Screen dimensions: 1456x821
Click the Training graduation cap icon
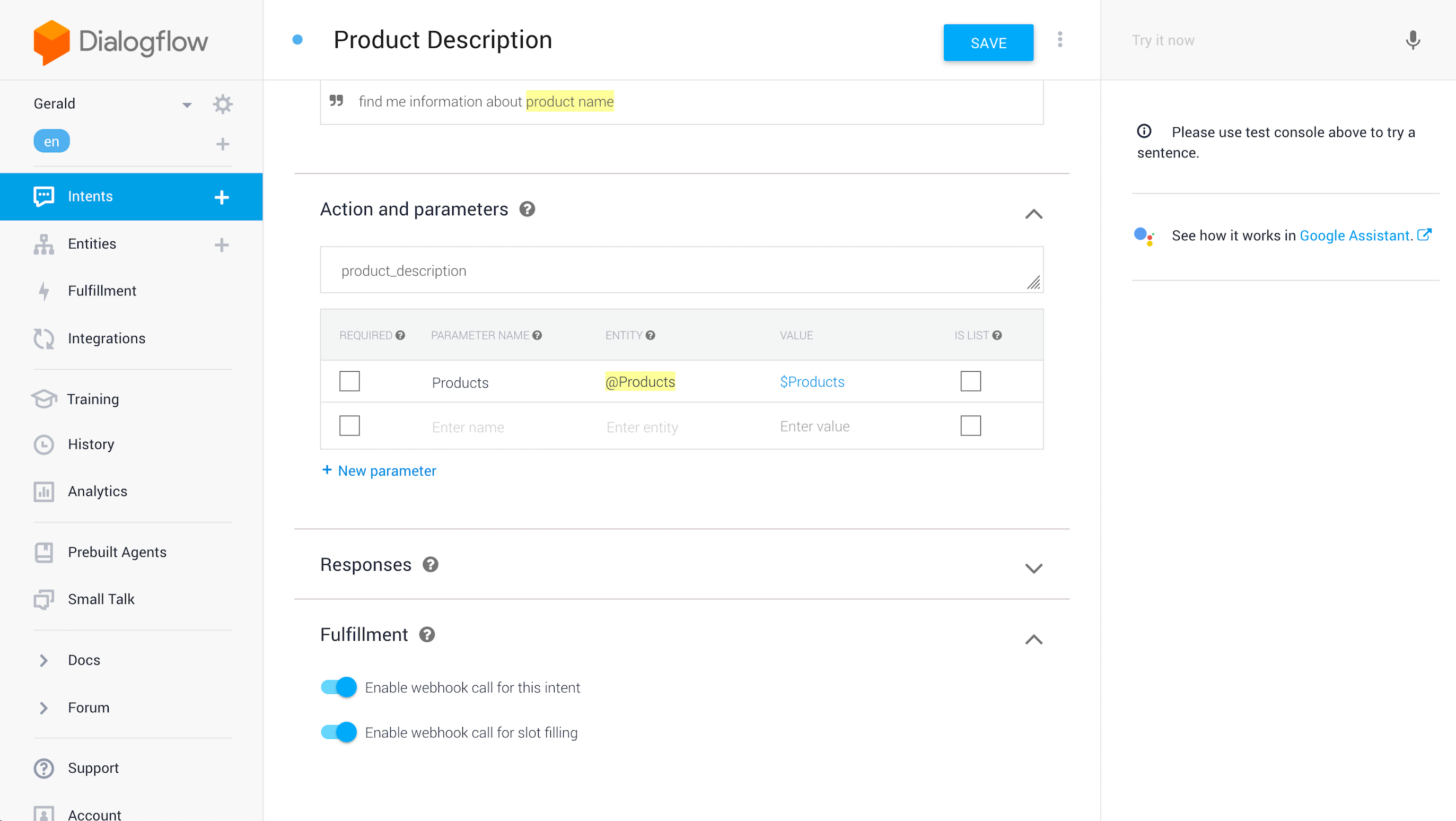(x=43, y=399)
